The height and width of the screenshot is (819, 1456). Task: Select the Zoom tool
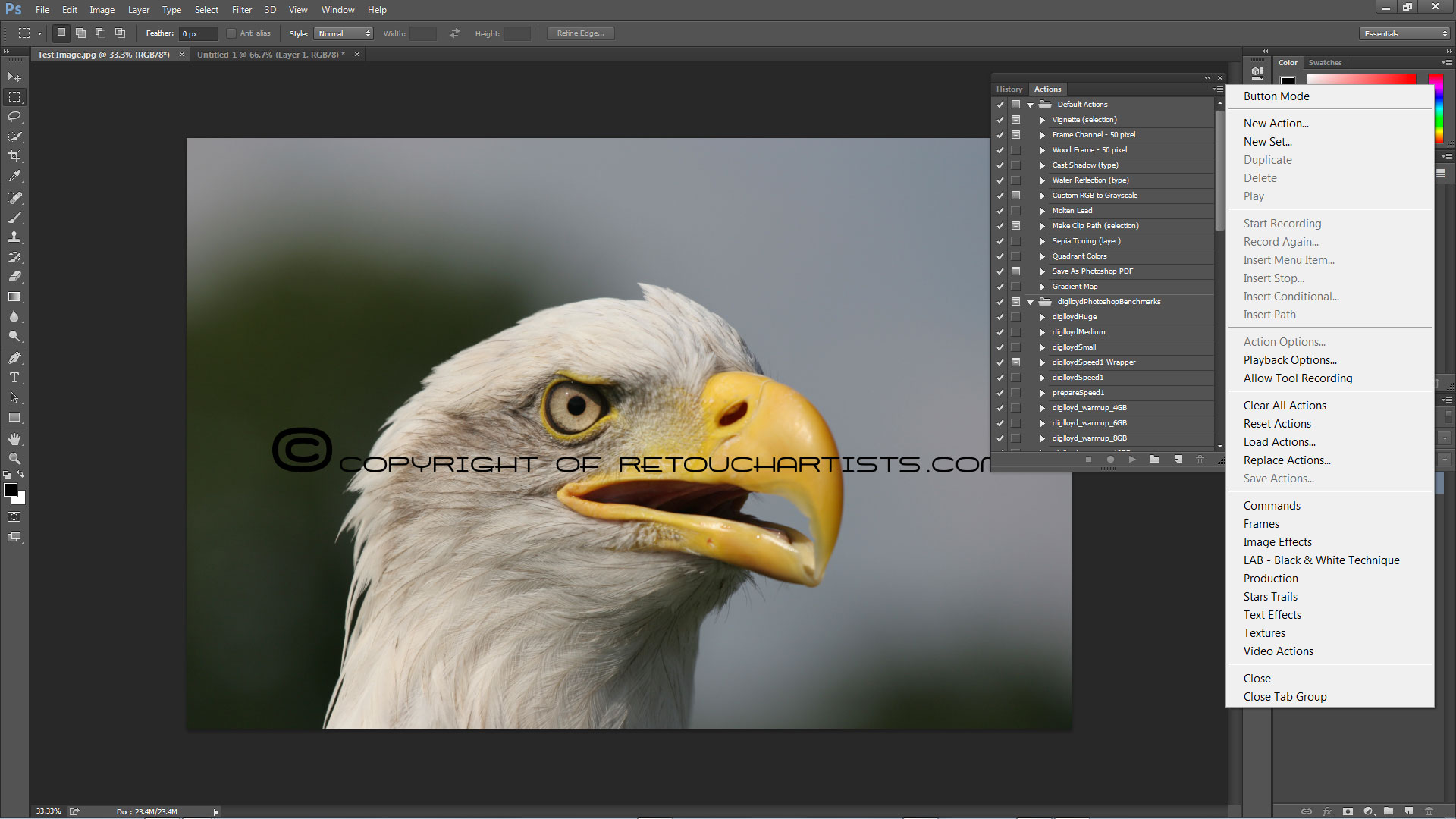point(14,459)
